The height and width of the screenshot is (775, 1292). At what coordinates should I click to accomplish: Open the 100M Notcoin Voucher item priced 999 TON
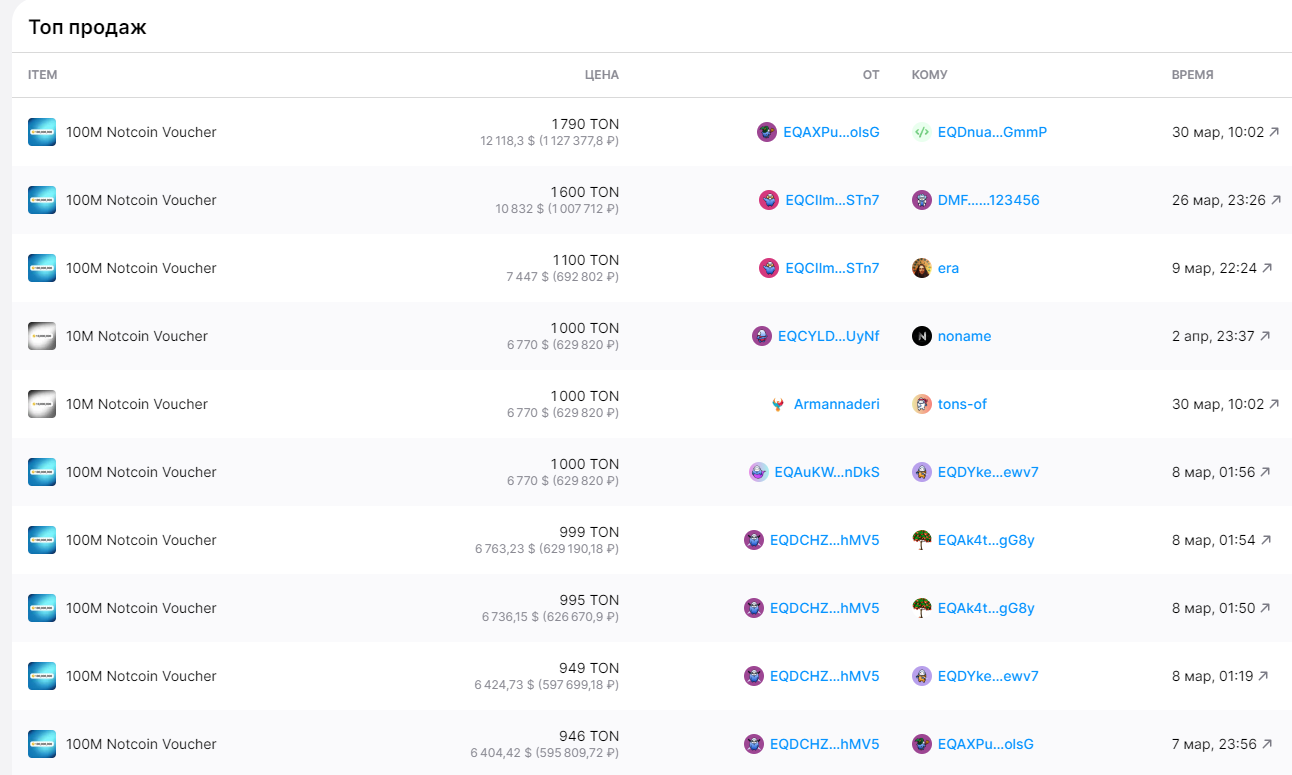pos(141,540)
